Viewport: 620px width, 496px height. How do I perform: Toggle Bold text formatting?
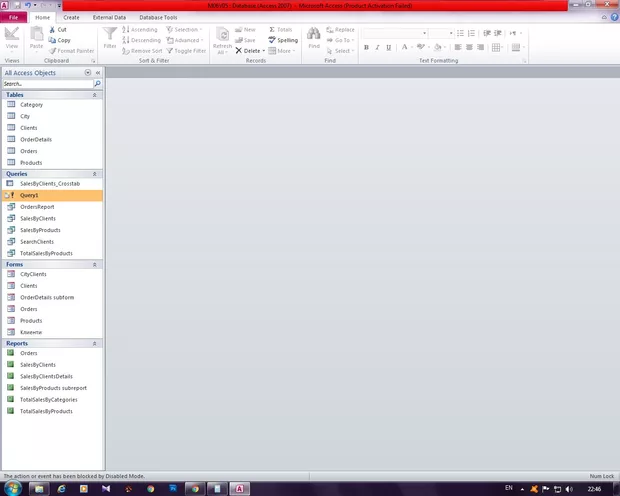366,47
